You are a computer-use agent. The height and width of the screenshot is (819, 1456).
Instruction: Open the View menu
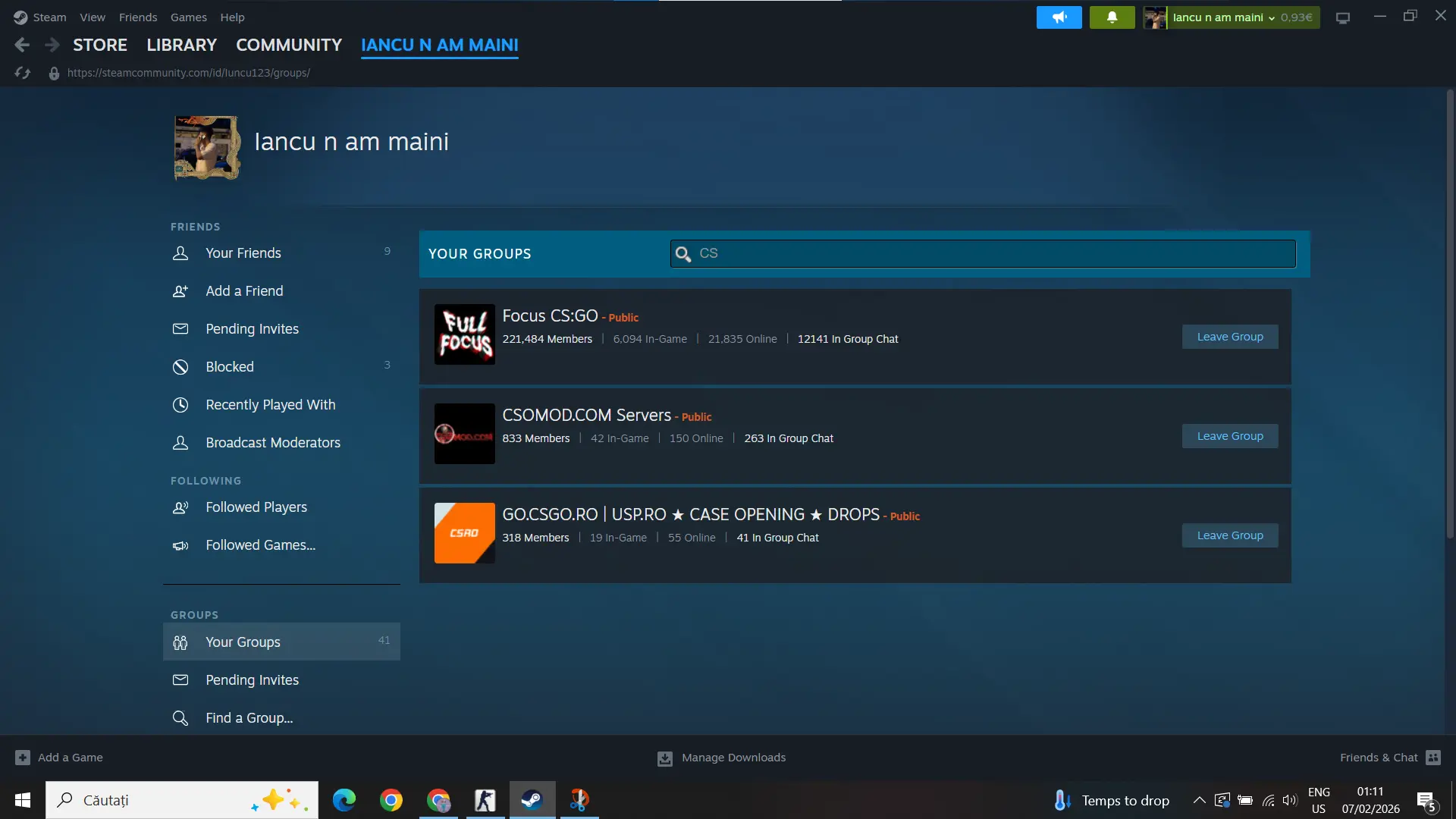tap(93, 17)
